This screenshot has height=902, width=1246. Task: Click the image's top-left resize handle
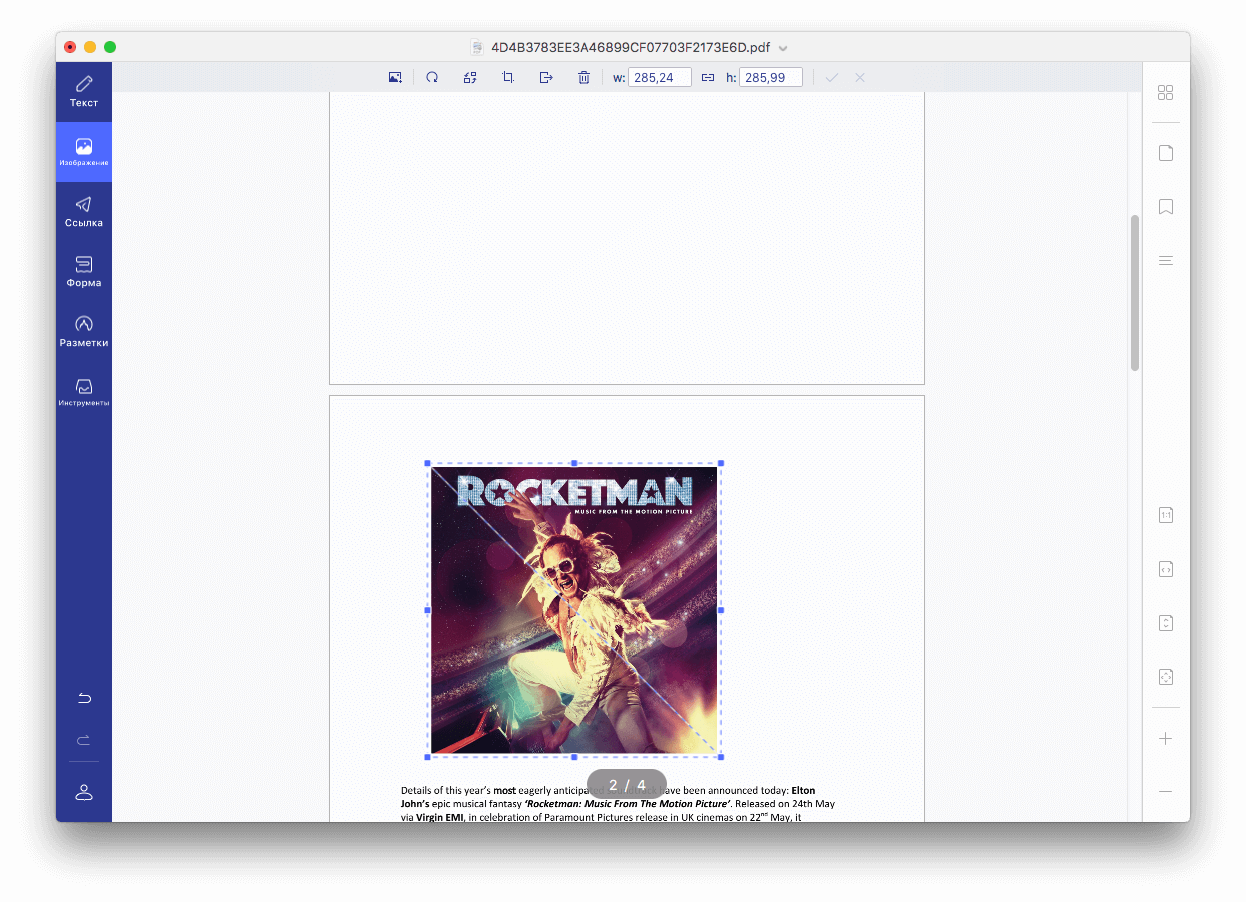point(428,464)
